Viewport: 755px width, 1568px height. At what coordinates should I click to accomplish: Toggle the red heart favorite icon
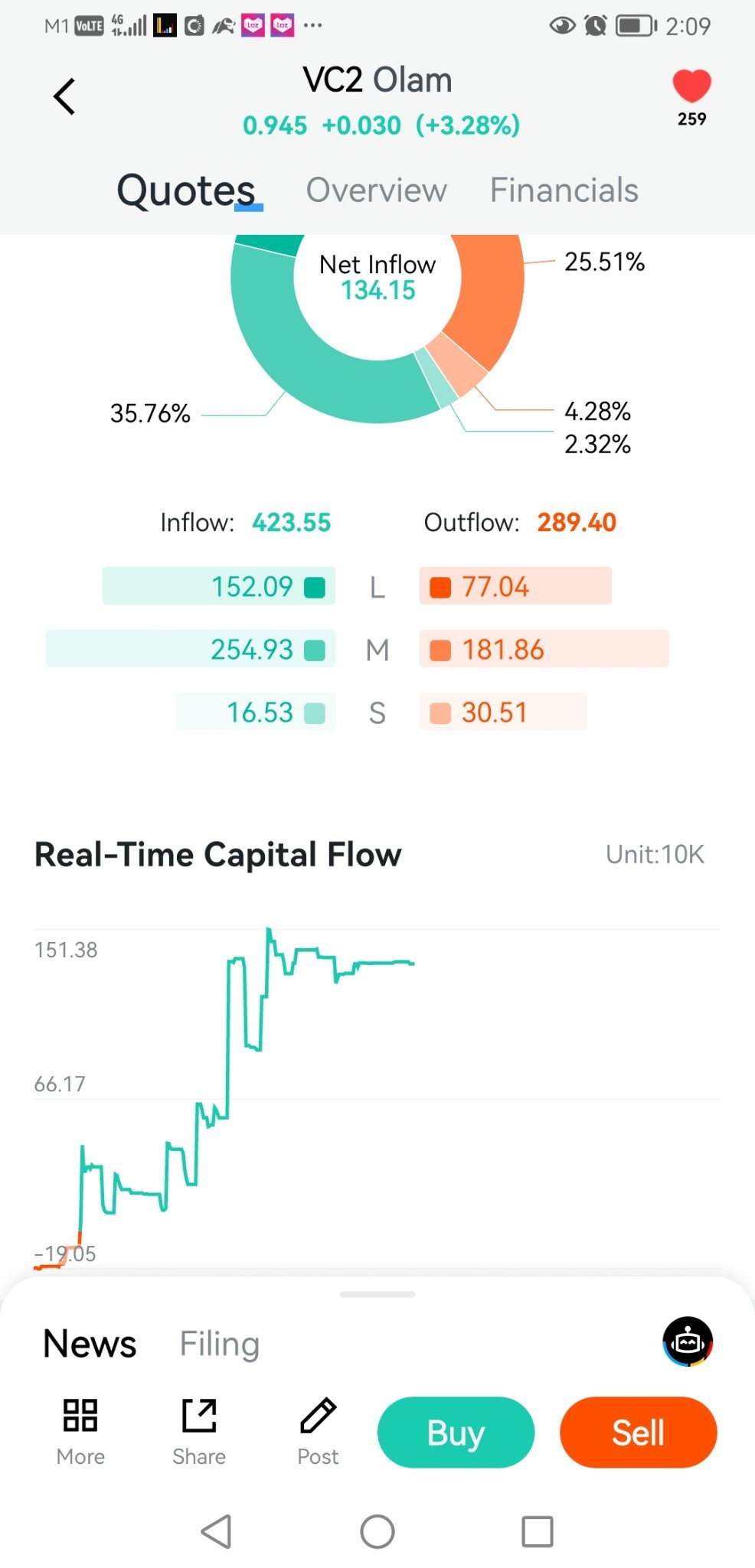click(691, 86)
